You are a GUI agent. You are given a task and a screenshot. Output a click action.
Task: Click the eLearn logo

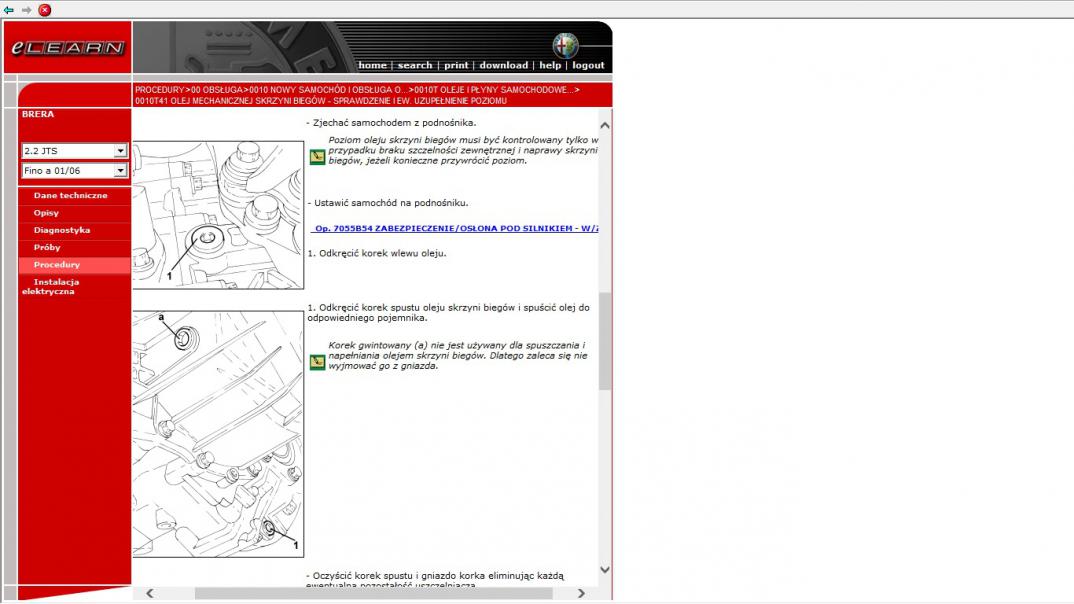click(x=67, y=48)
